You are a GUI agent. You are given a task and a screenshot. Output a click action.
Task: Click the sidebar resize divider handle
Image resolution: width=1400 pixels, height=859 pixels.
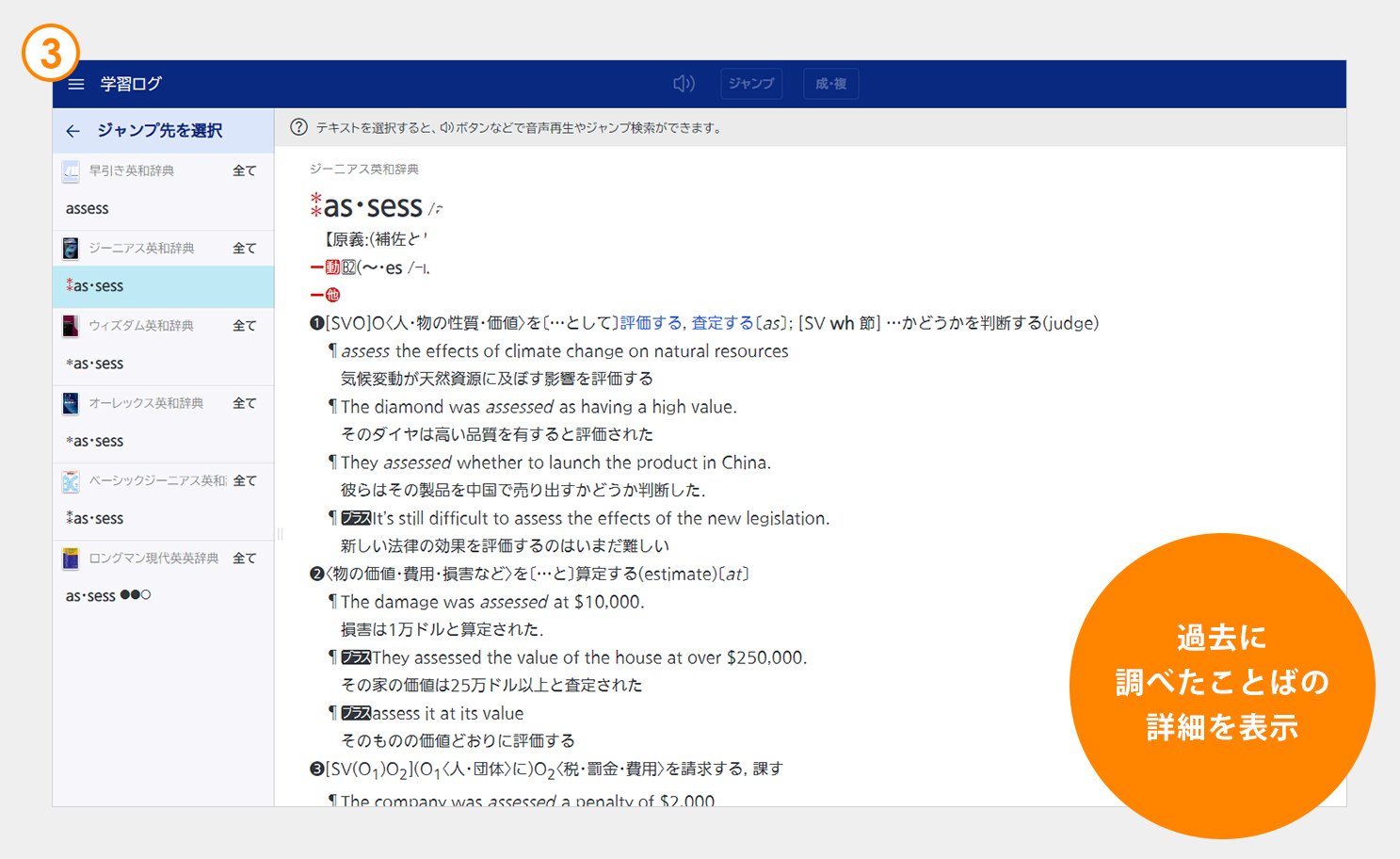(280, 534)
